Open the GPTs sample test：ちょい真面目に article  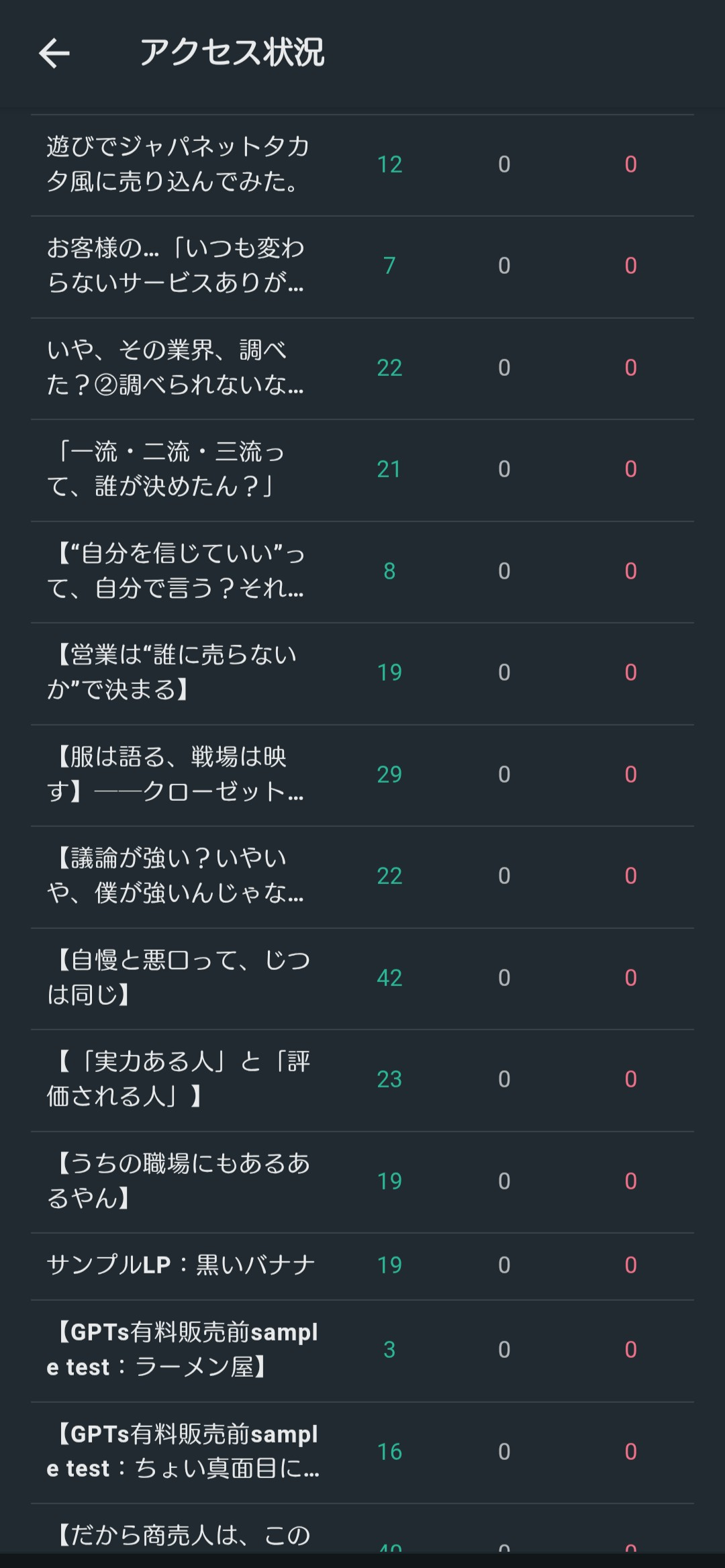[183, 1452]
